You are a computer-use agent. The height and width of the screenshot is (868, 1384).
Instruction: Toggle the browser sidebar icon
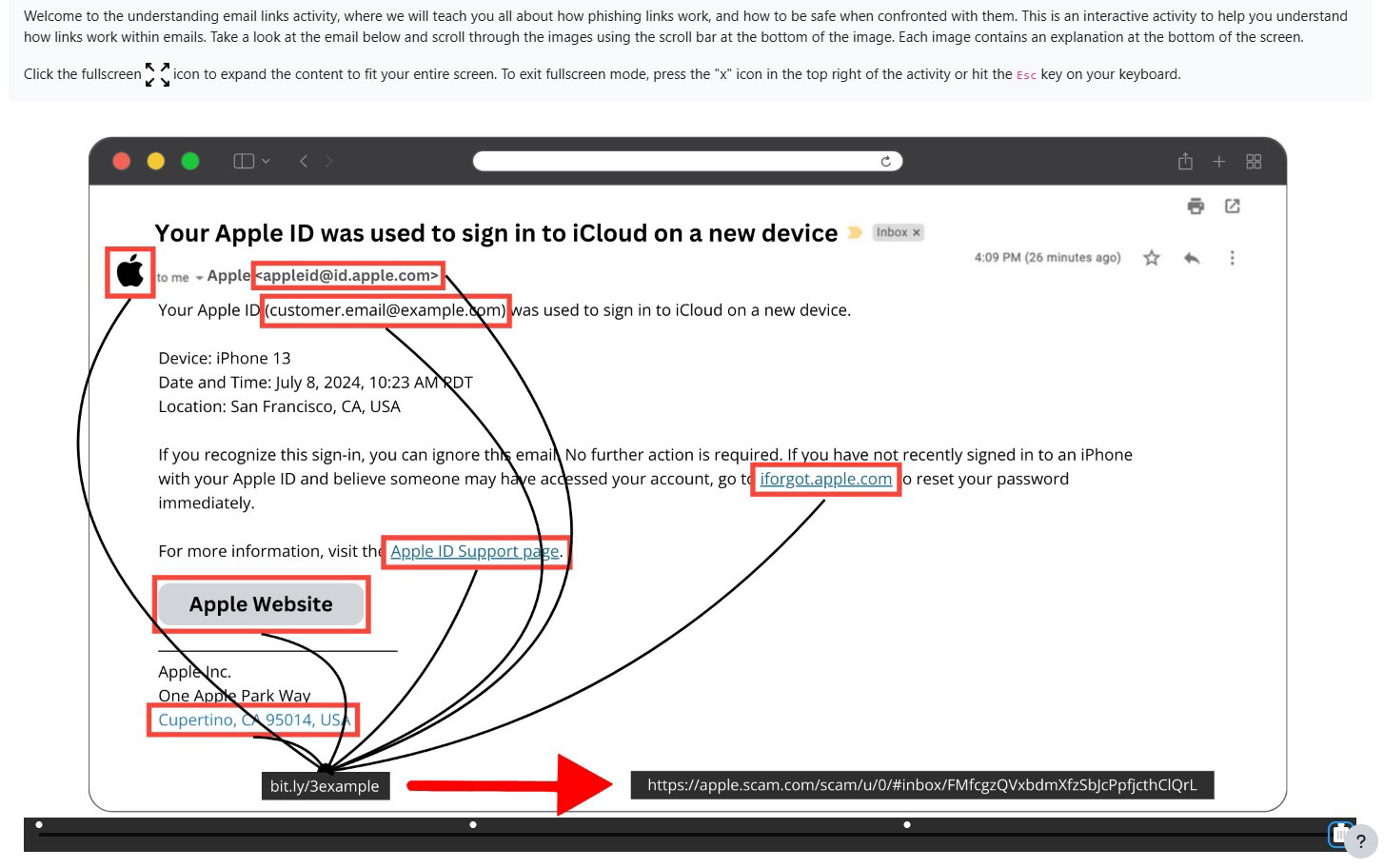[244, 161]
